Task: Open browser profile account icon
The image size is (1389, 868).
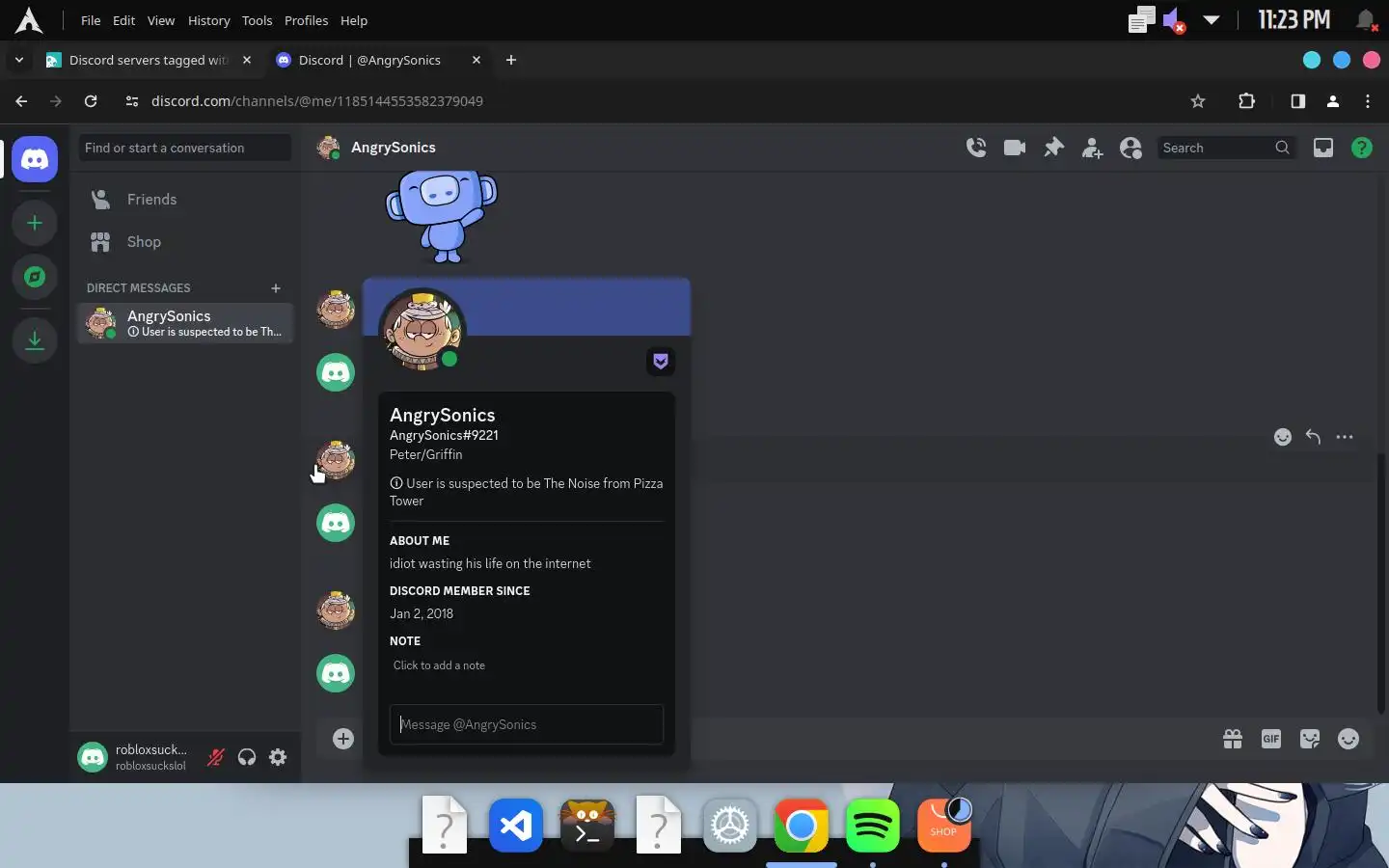Action: tap(1333, 101)
